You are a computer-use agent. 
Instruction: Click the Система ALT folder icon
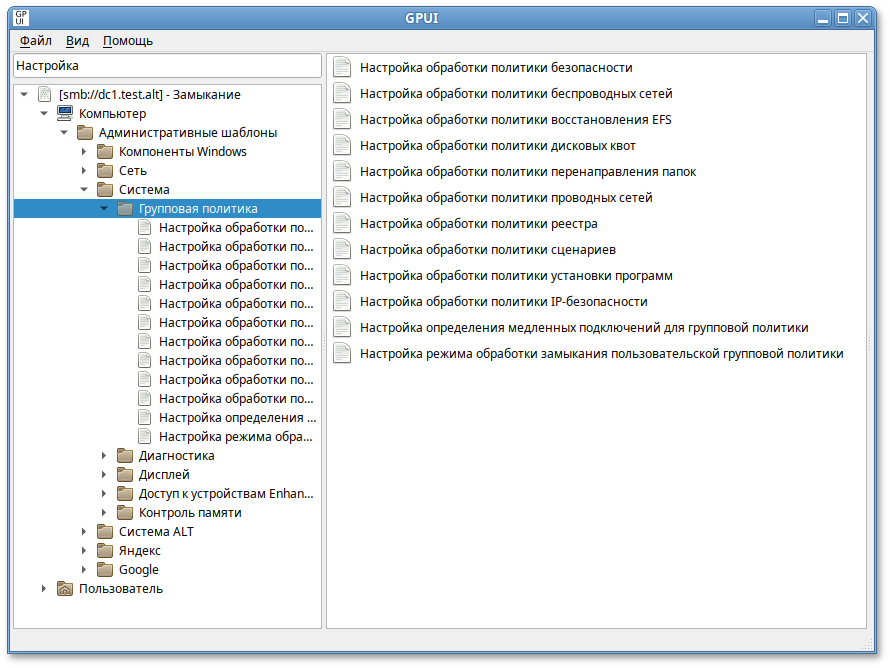(104, 532)
